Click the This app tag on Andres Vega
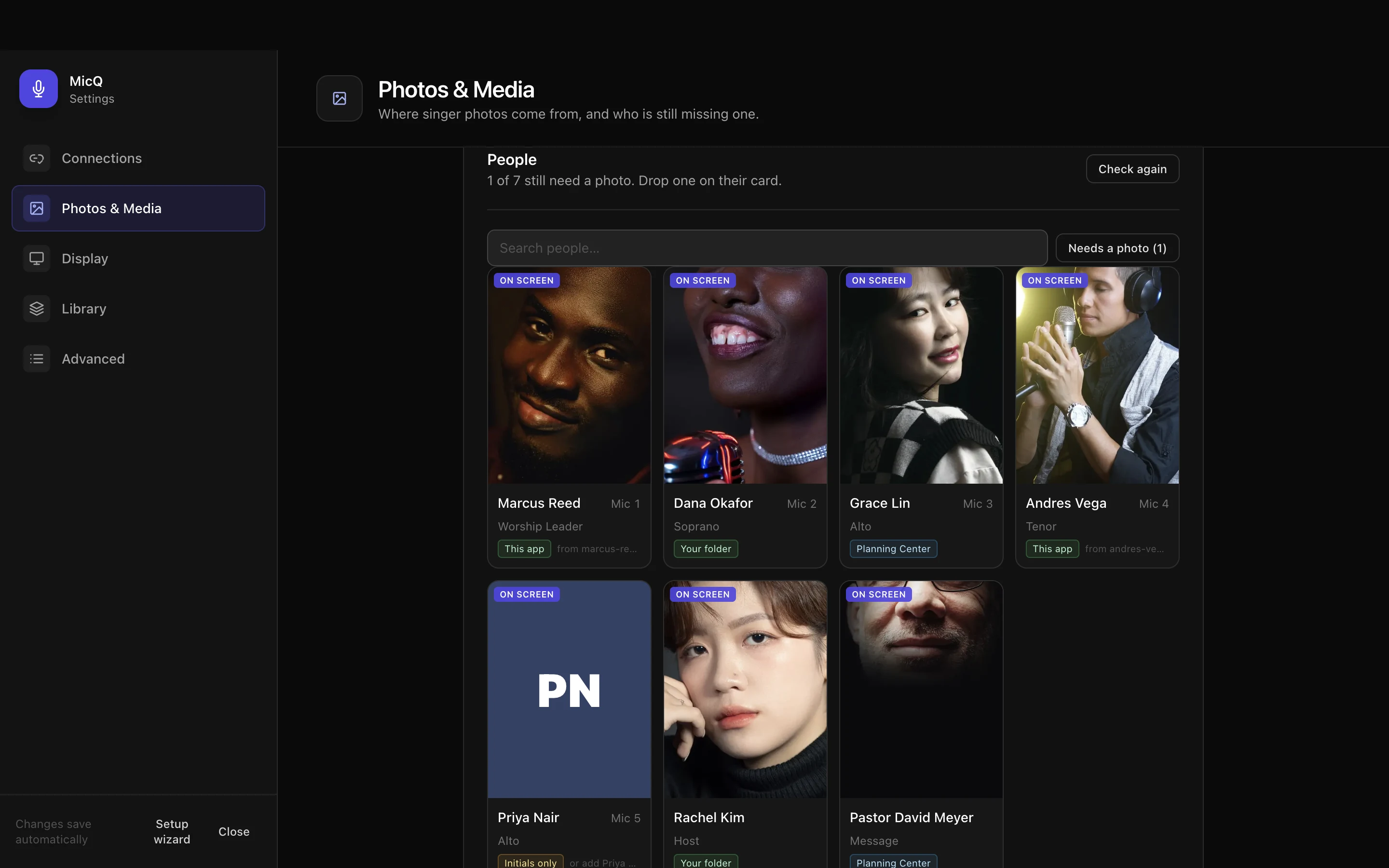 tap(1052, 549)
